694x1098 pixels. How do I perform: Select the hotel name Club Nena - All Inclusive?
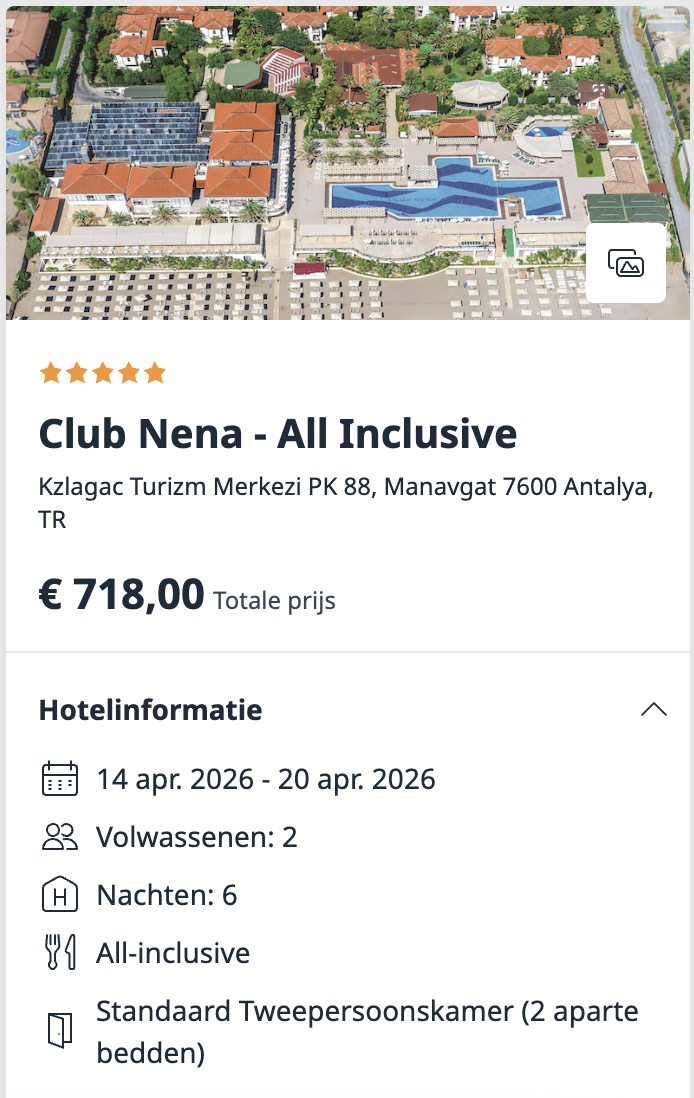277,433
